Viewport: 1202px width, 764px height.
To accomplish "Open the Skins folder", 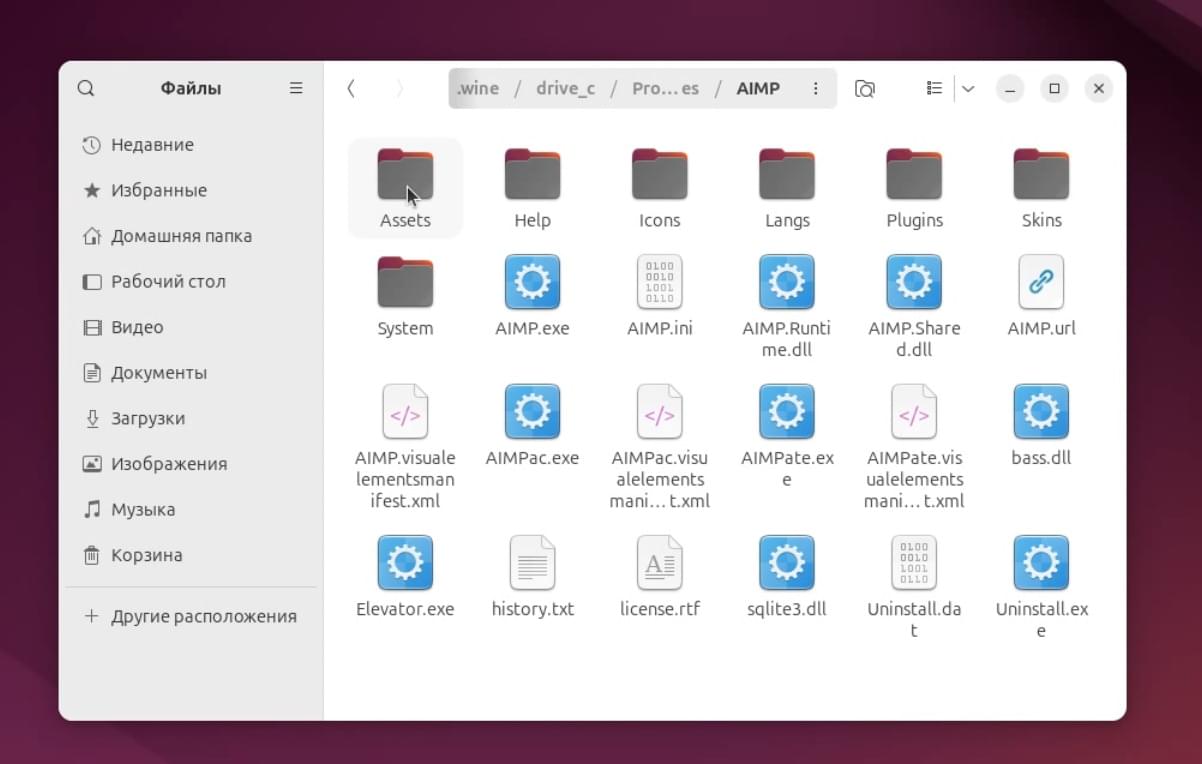I will point(1041,174).
